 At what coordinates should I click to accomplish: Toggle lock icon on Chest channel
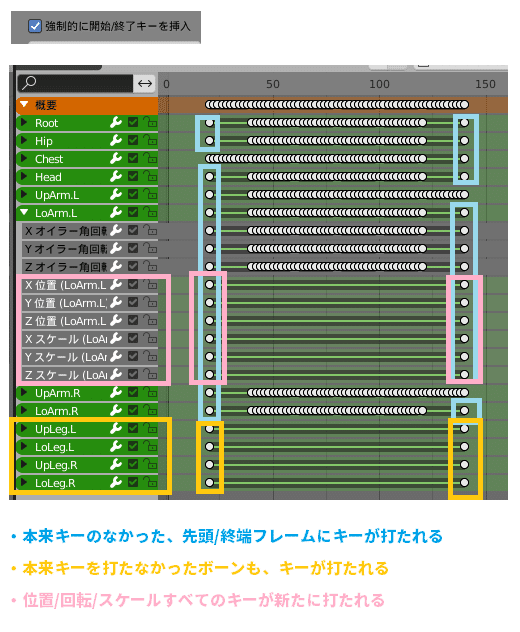click(x=150, y=158)
